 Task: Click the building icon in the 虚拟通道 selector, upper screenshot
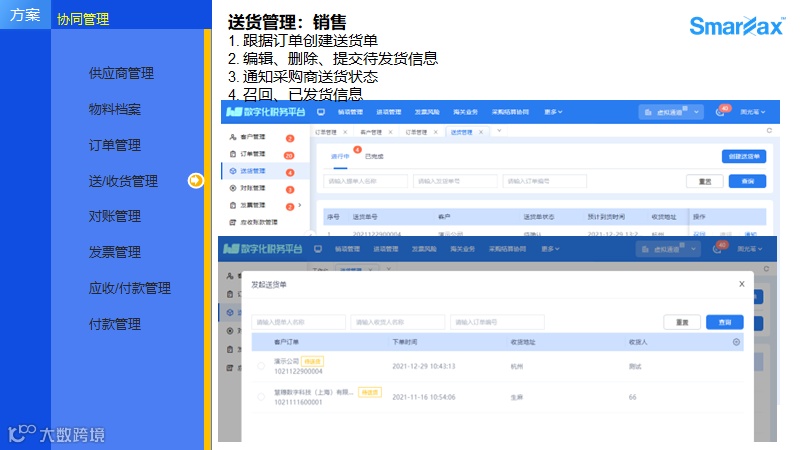[648, 112]
